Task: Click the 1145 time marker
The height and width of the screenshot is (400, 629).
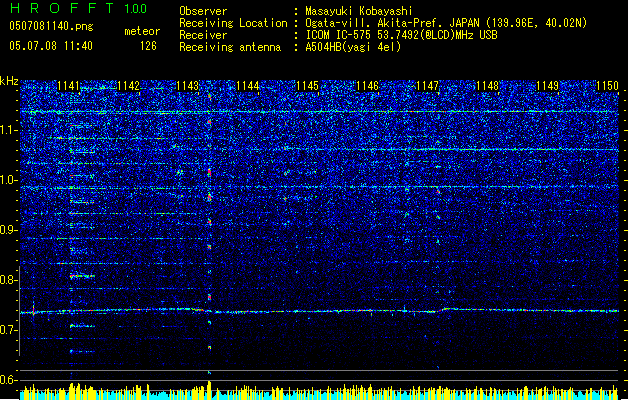Action: click(307, 86)
